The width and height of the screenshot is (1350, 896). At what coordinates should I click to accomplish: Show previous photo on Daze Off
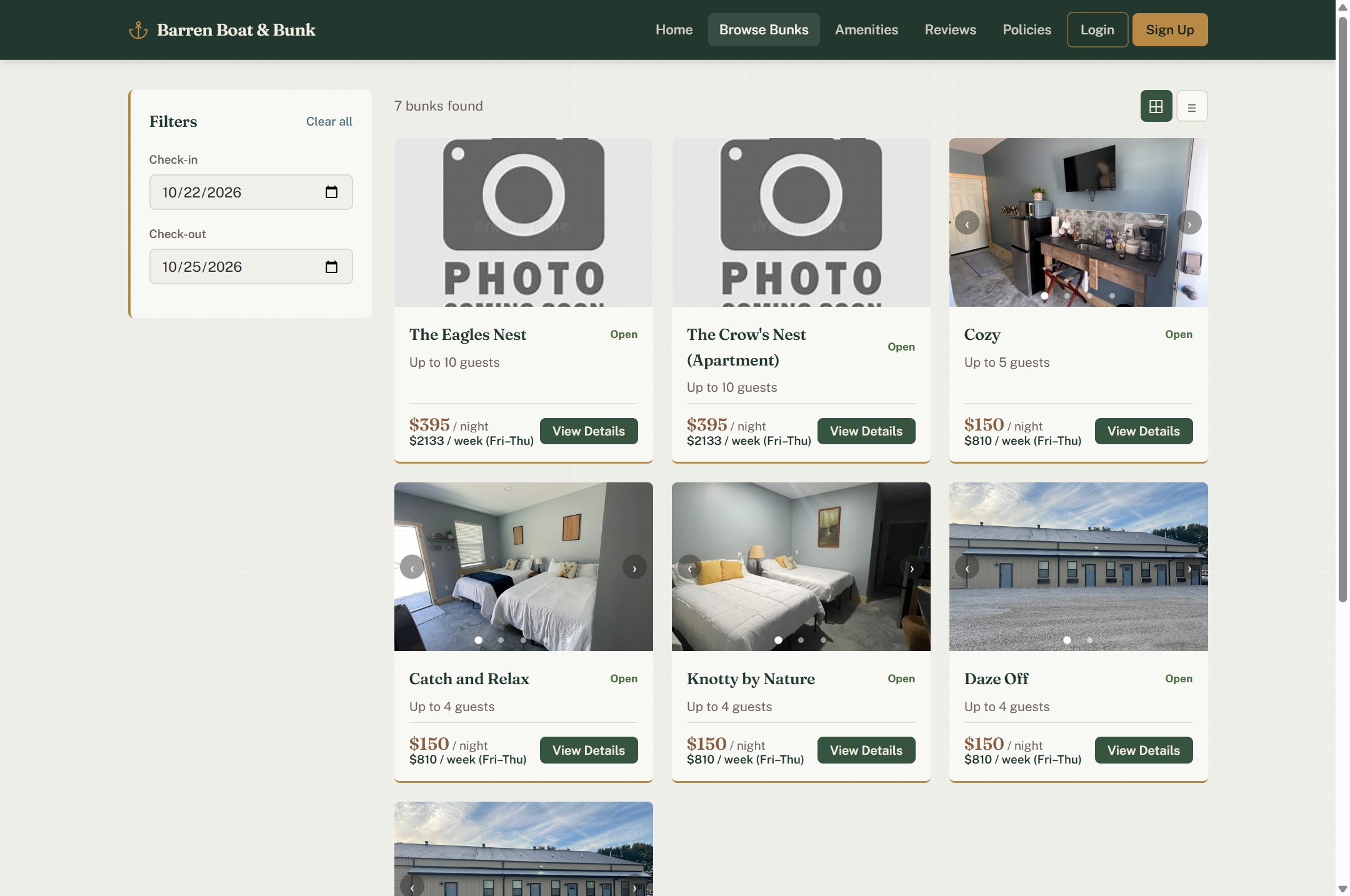[967, 567]
